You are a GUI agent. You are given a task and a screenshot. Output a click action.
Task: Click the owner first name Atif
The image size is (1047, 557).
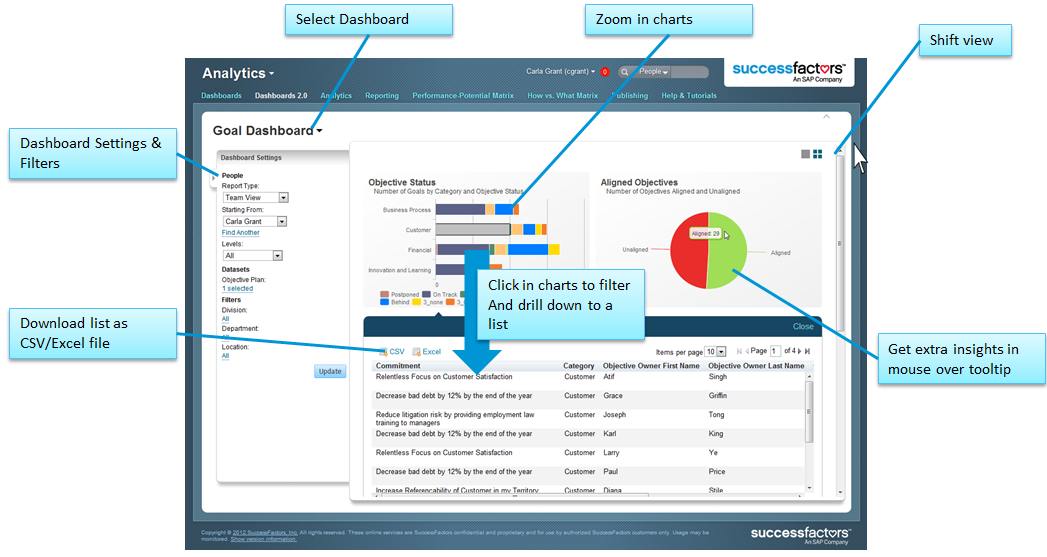(x=609, y=377)
